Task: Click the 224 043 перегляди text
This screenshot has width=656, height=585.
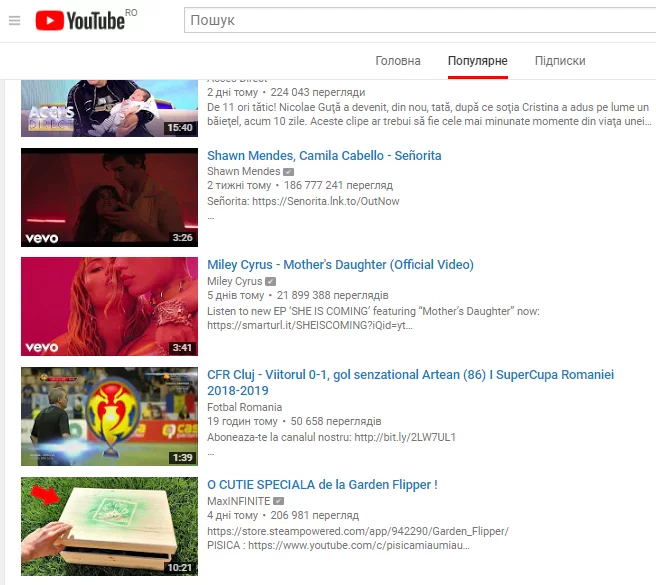Action: coord(318,92)
